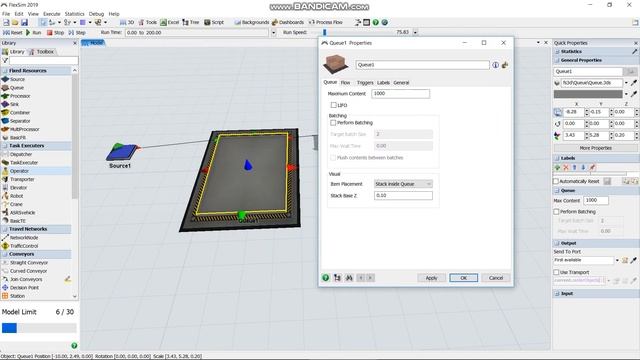640x360 pixels.
Task: Open the Statistics menu
Action: pos(74,14)
